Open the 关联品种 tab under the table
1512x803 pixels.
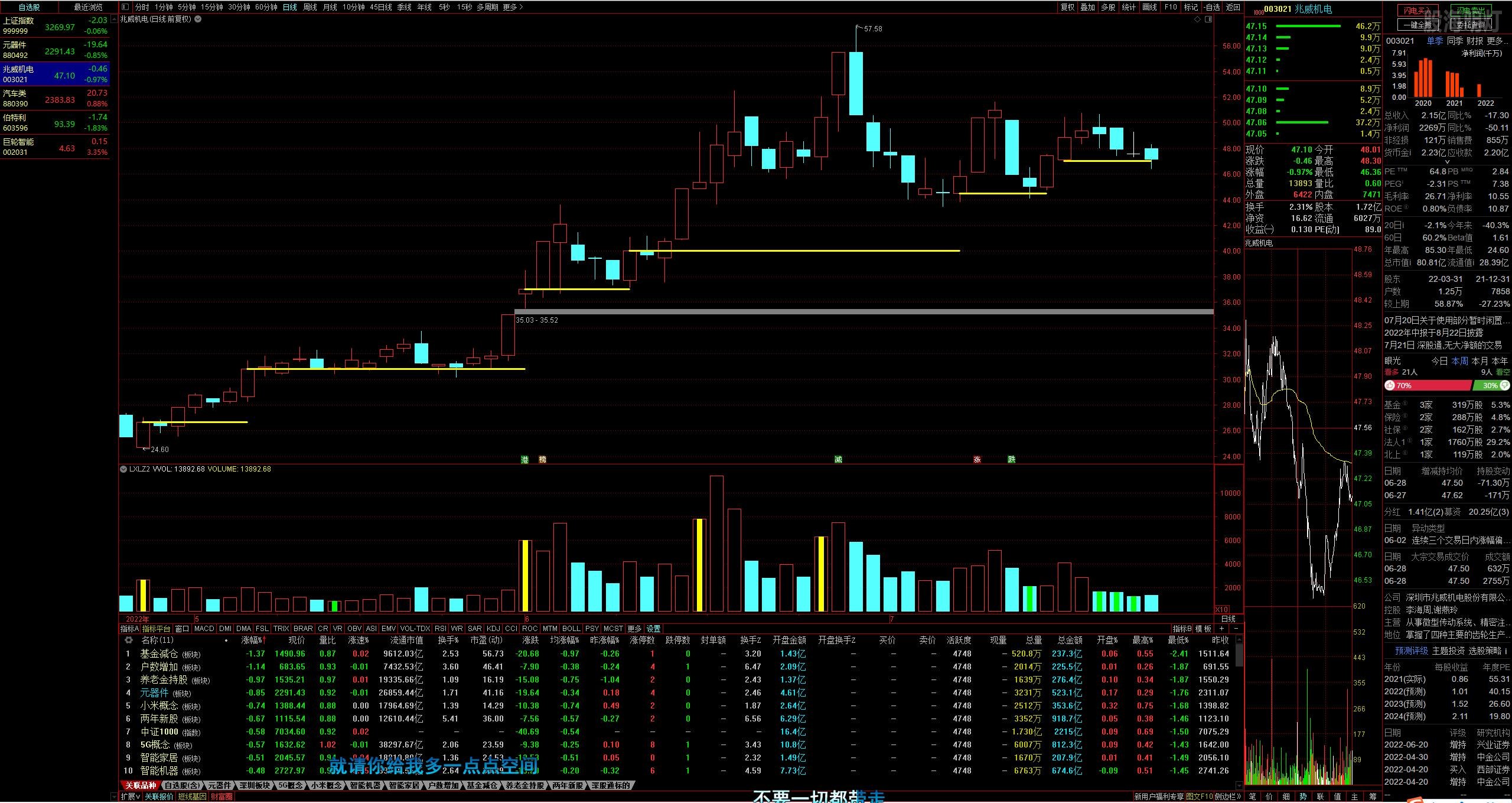click(x=141, y=785)
